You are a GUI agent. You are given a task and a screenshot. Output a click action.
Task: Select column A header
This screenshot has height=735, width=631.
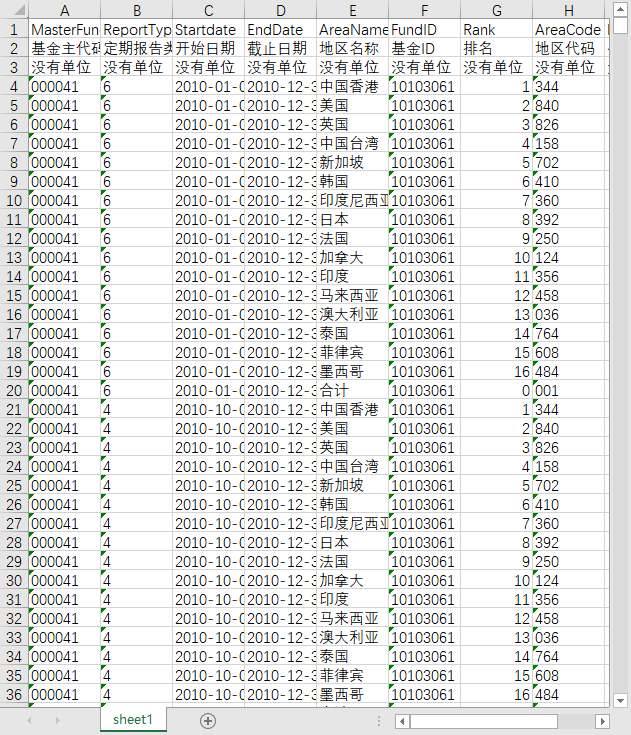[x=65, y=10]
